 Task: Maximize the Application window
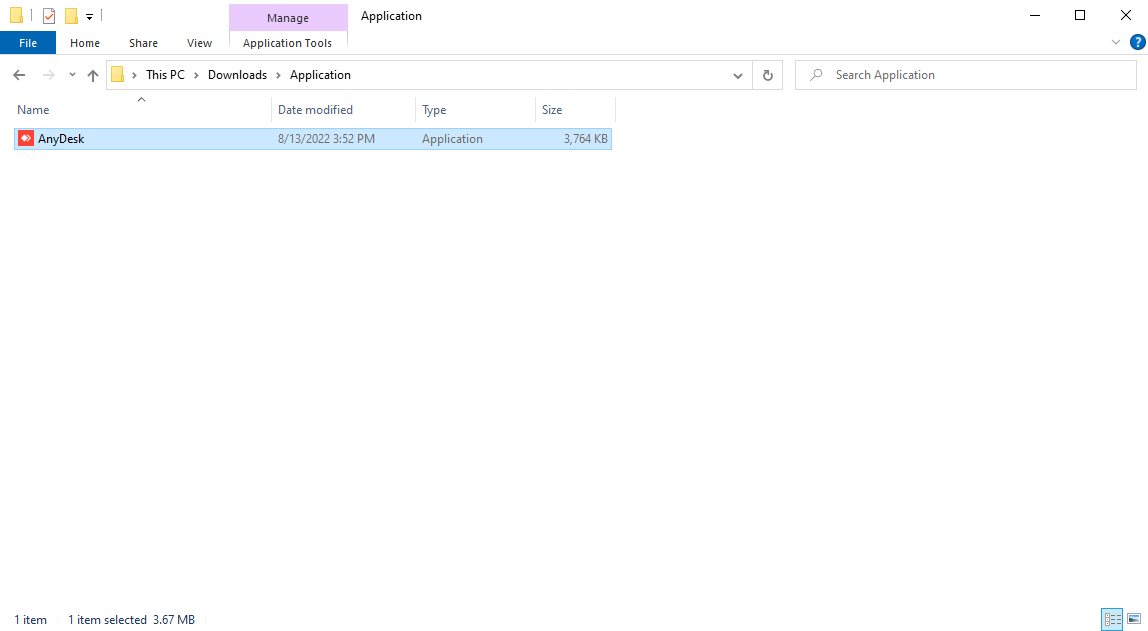click(1080, 15)
